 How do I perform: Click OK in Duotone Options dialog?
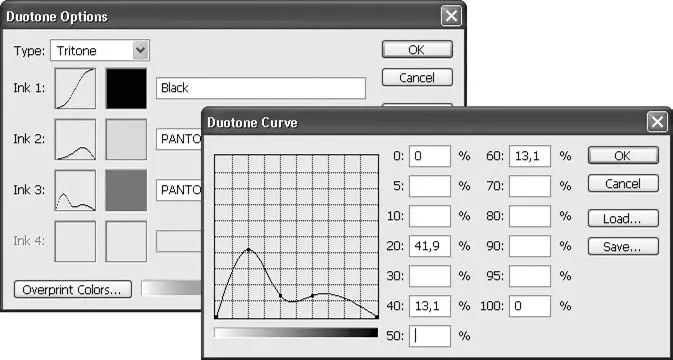click(x=417, y=49)
